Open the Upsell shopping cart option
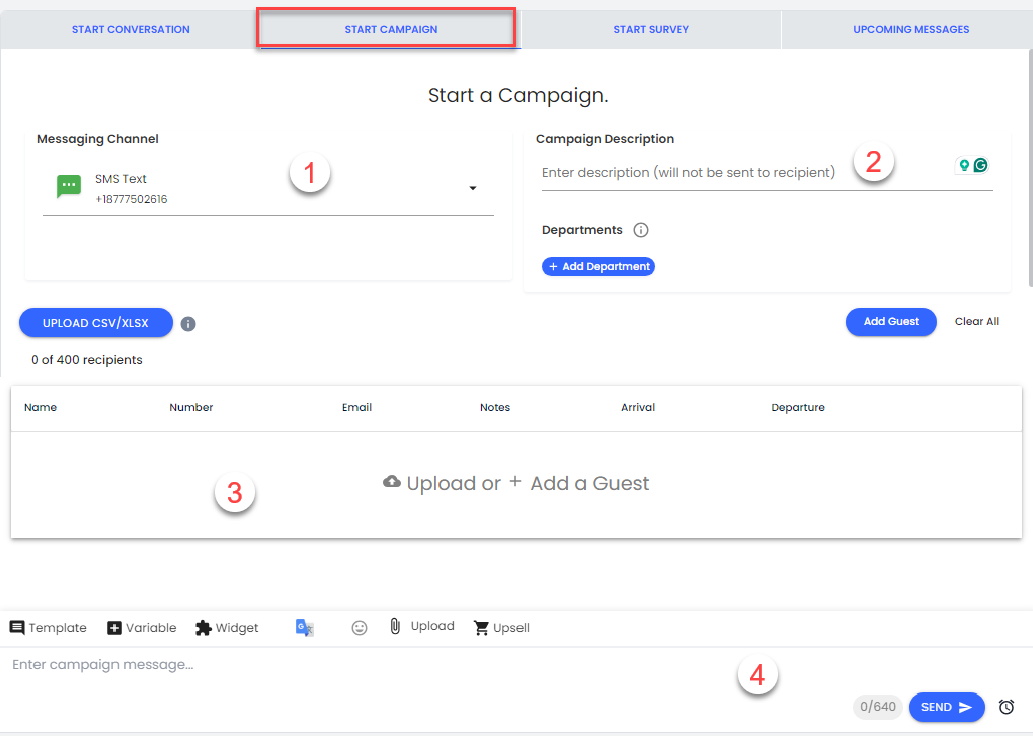1033x736 pixels. coord(501,628)
